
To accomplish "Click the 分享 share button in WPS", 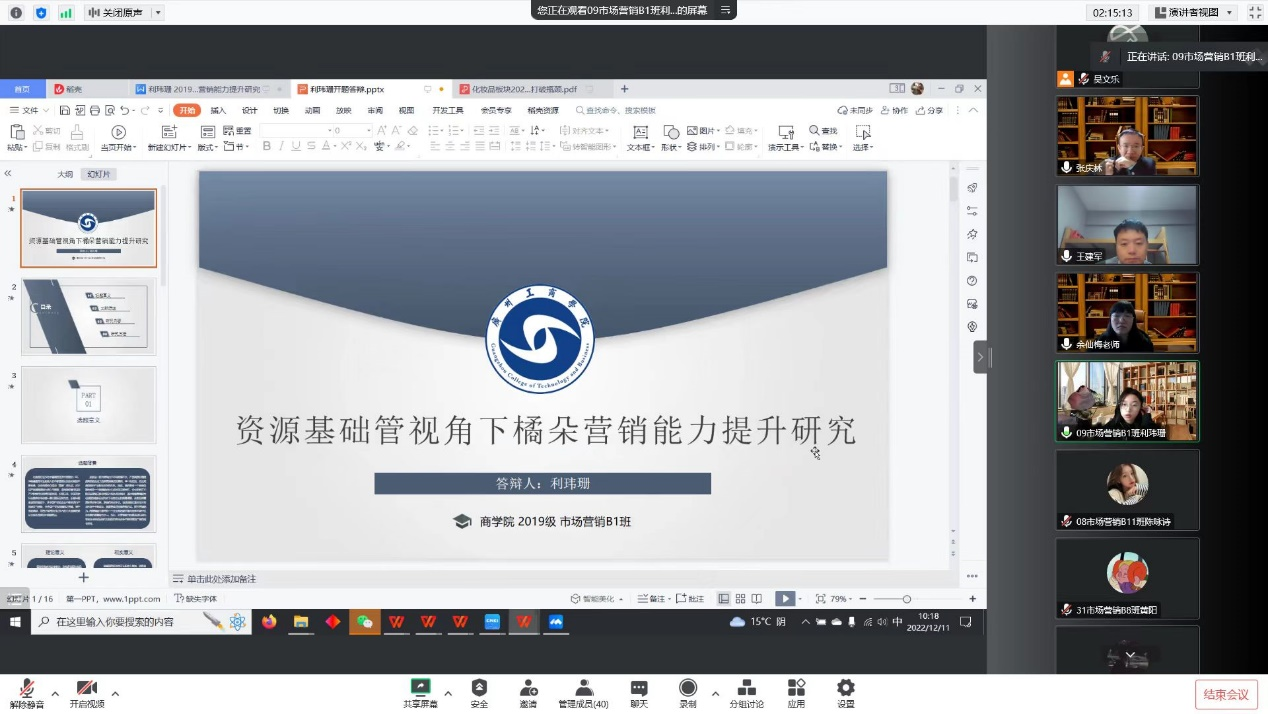I will [x=930, y=110].
